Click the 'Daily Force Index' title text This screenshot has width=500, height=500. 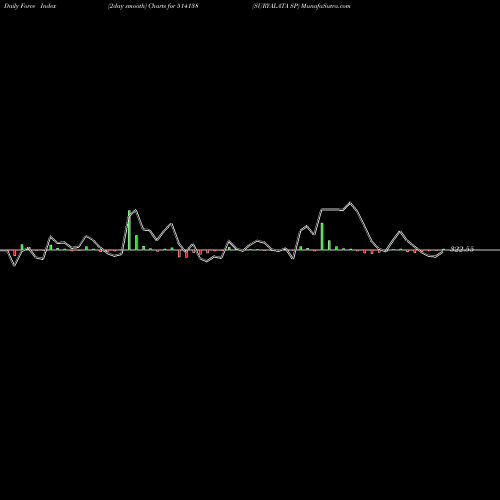[30, 6]
